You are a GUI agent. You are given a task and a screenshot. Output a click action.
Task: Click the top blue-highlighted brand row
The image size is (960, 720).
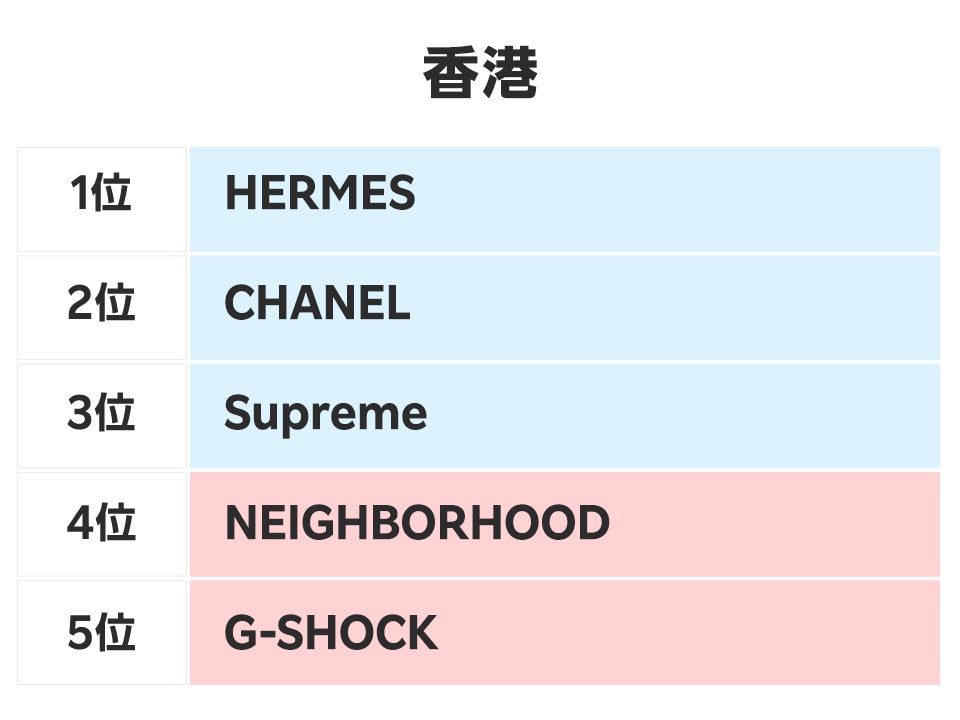[564, 198]
